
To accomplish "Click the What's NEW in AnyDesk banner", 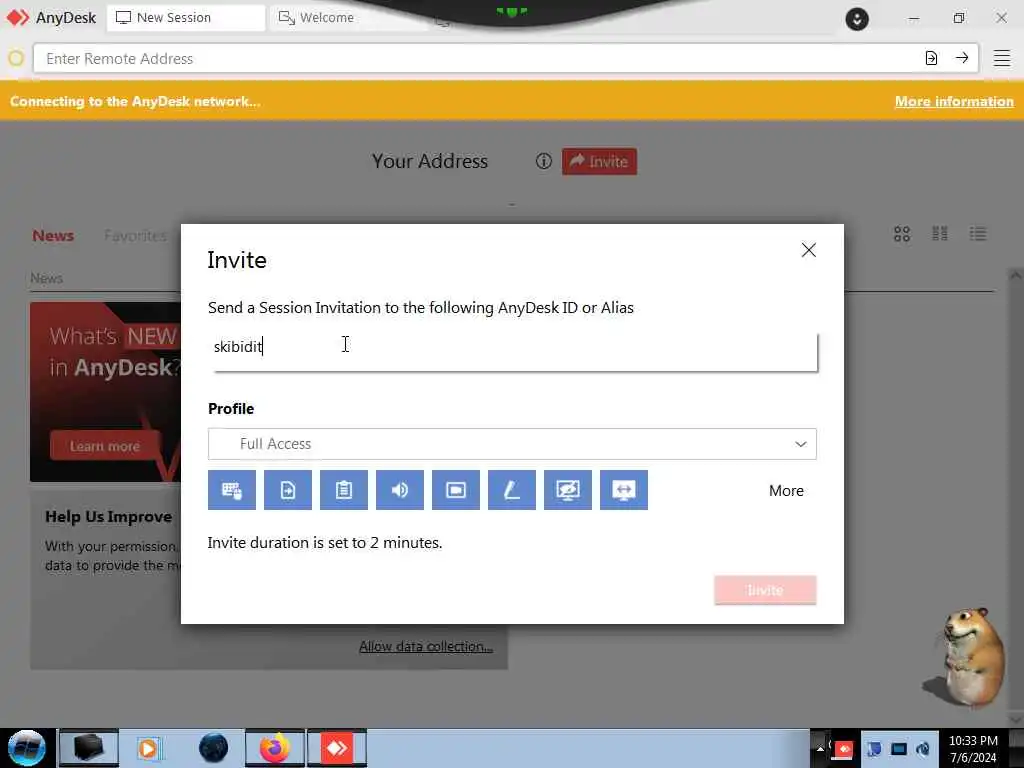I will tap(106, 392).
